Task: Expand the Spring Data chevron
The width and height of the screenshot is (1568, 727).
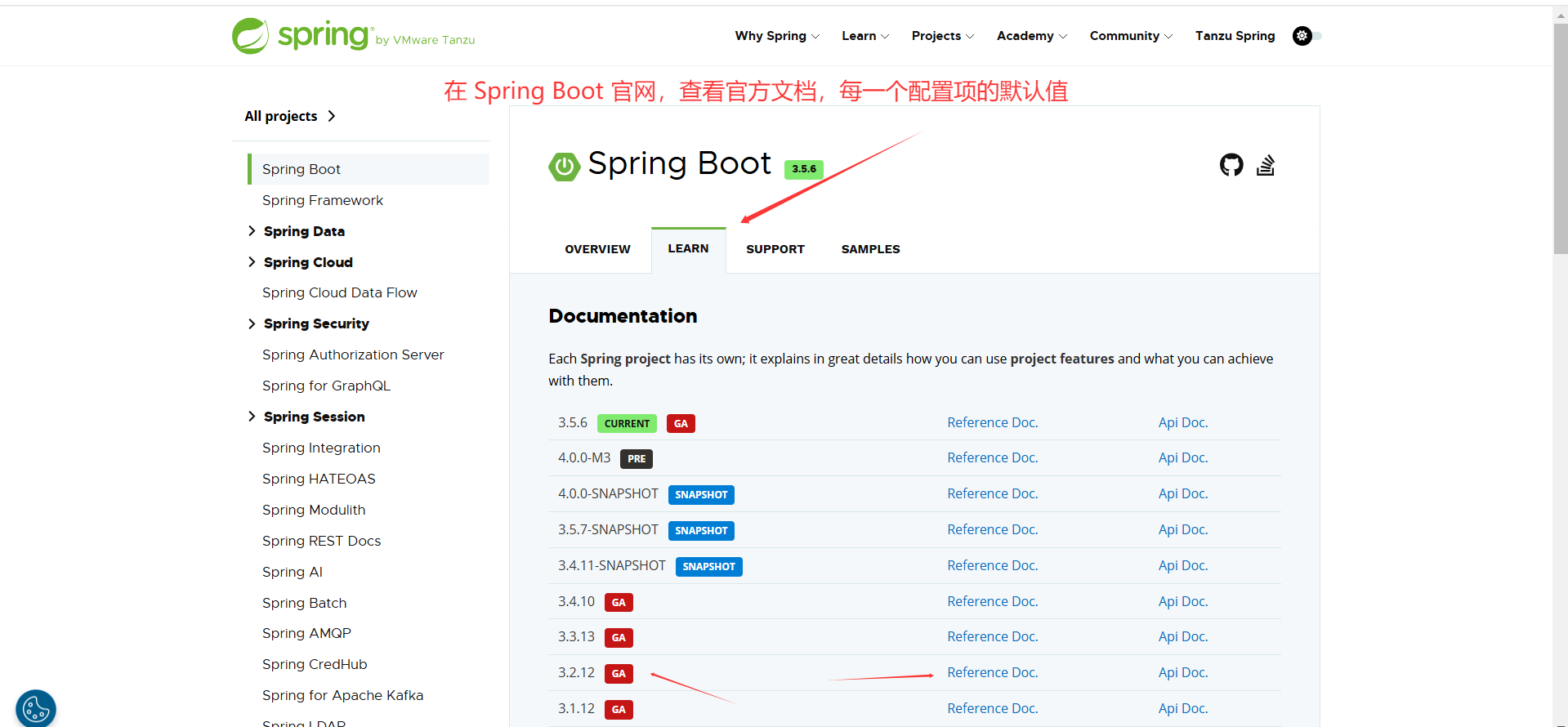Action: coord(252,231)
